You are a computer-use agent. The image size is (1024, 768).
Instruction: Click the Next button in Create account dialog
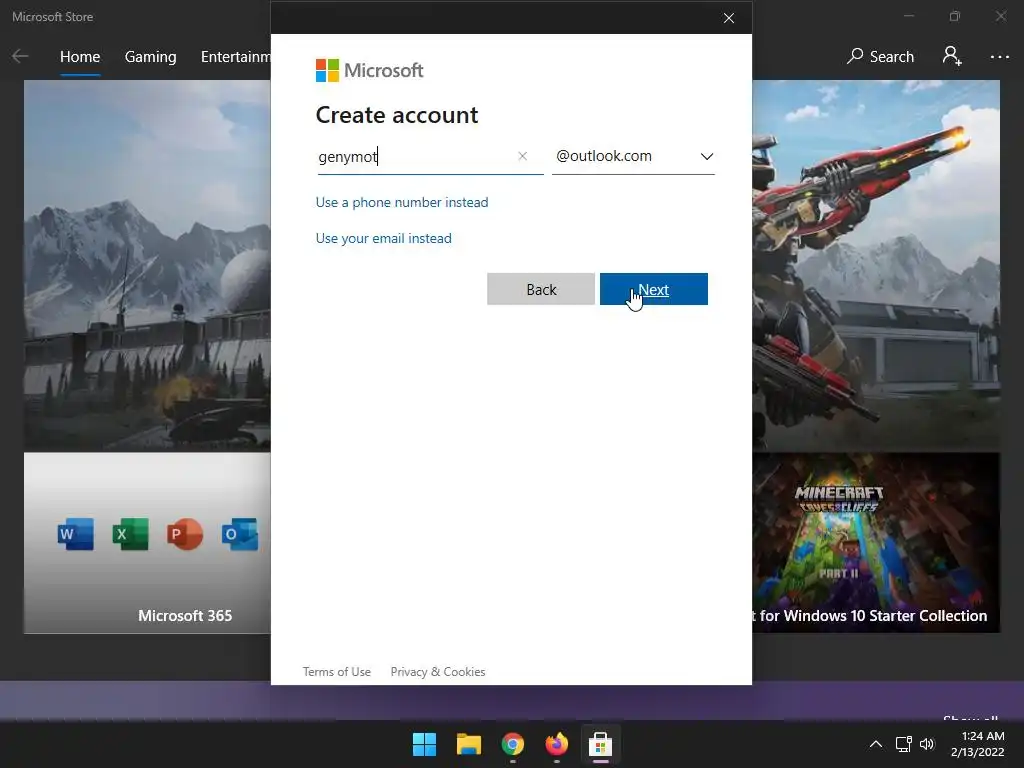click(654, 289)
